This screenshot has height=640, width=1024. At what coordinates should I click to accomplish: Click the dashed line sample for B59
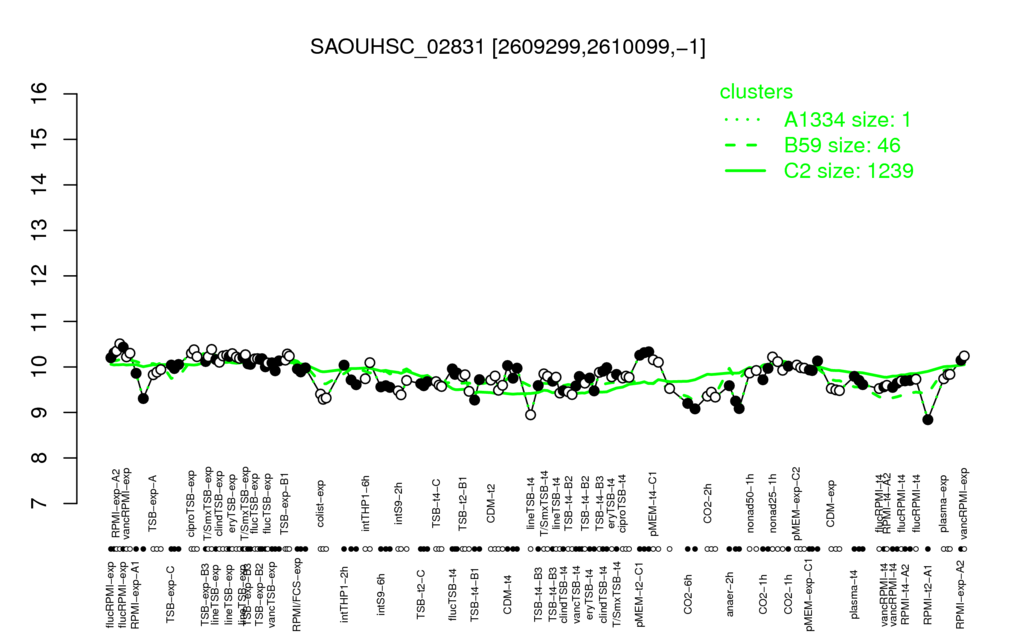coord(744,145)
